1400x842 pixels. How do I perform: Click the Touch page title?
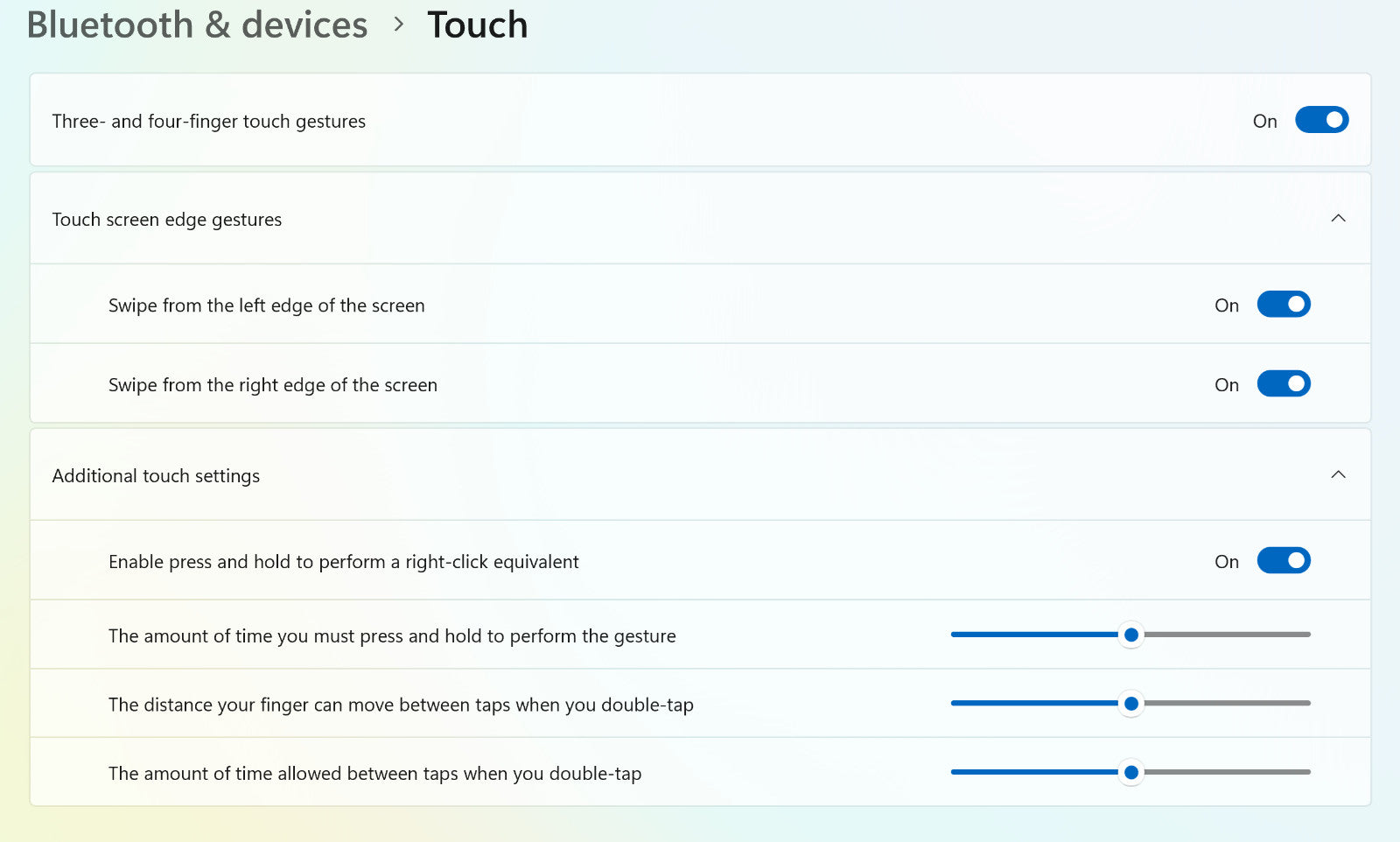(478, 25)
